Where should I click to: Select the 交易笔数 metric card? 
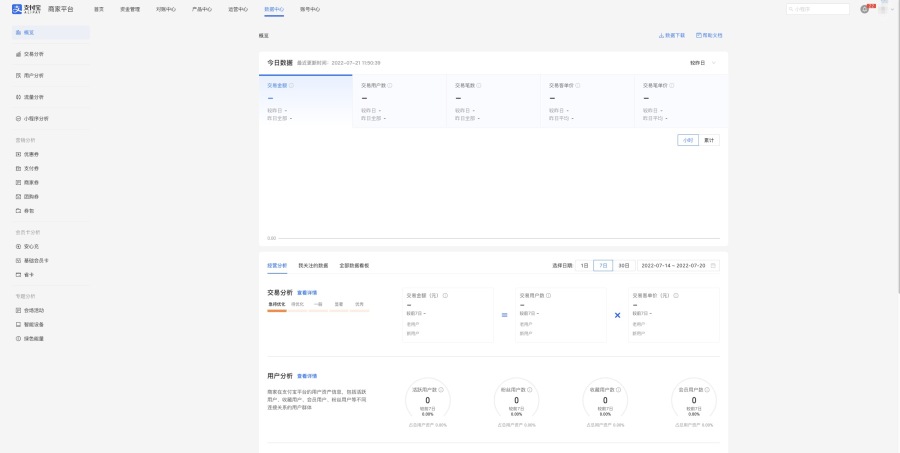pos(494,101)
